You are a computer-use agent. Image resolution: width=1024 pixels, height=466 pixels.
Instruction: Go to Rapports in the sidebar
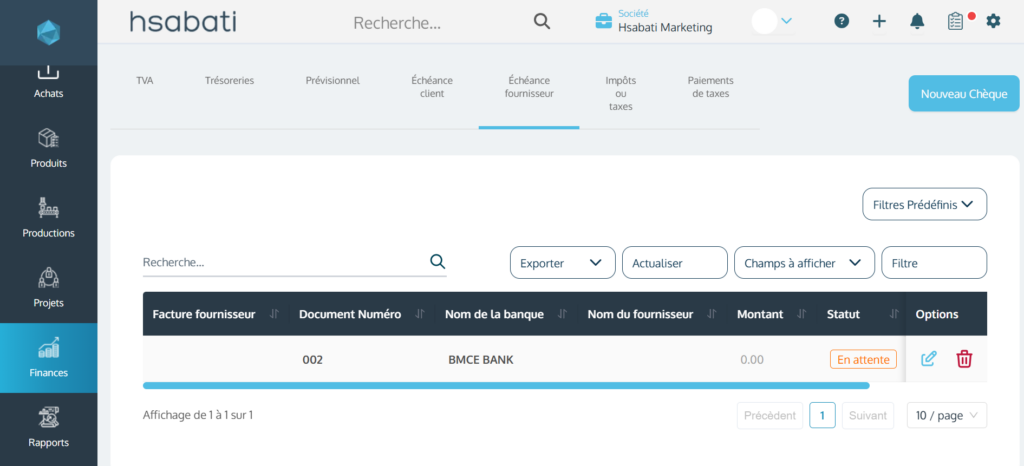click(x=48, y=427)
